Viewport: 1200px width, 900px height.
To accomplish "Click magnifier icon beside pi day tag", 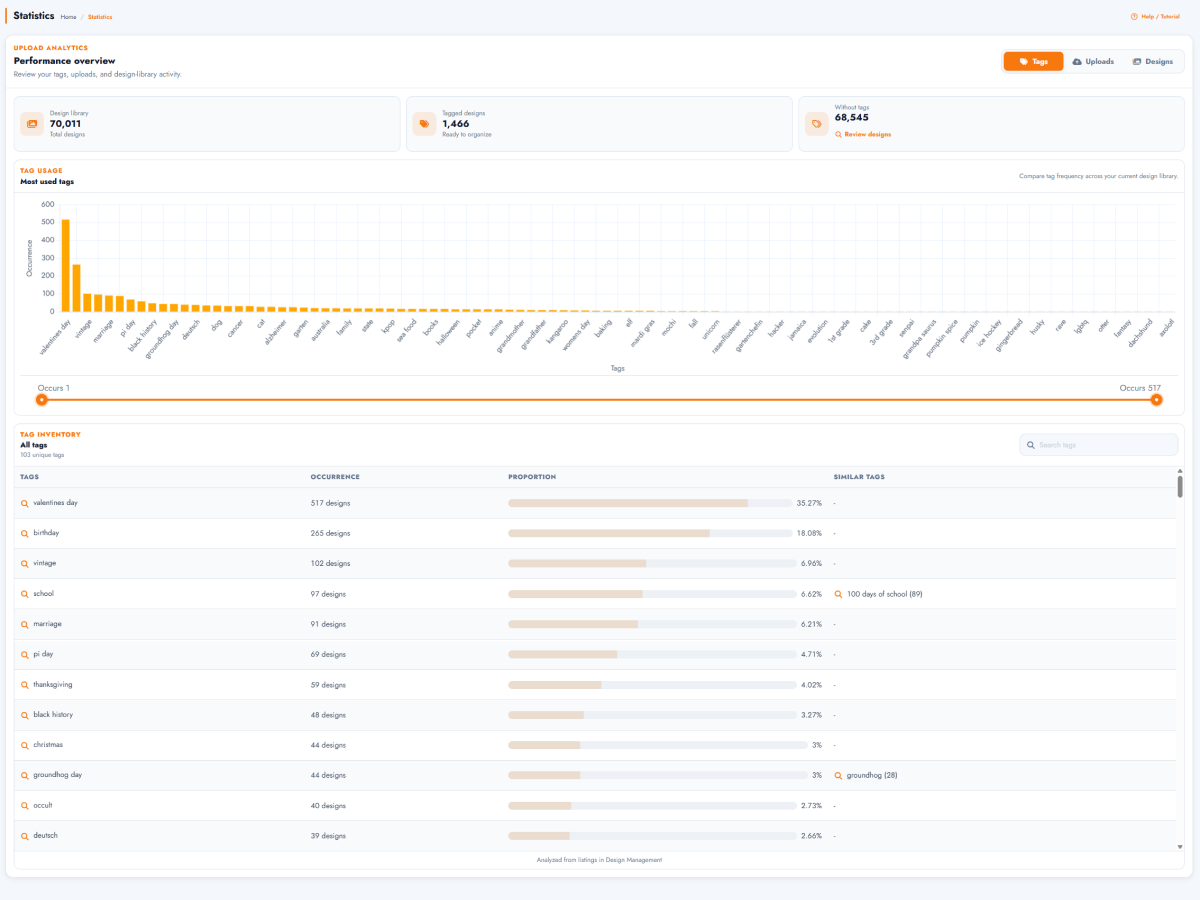I will pyautogui.click(x=25, y=654).
